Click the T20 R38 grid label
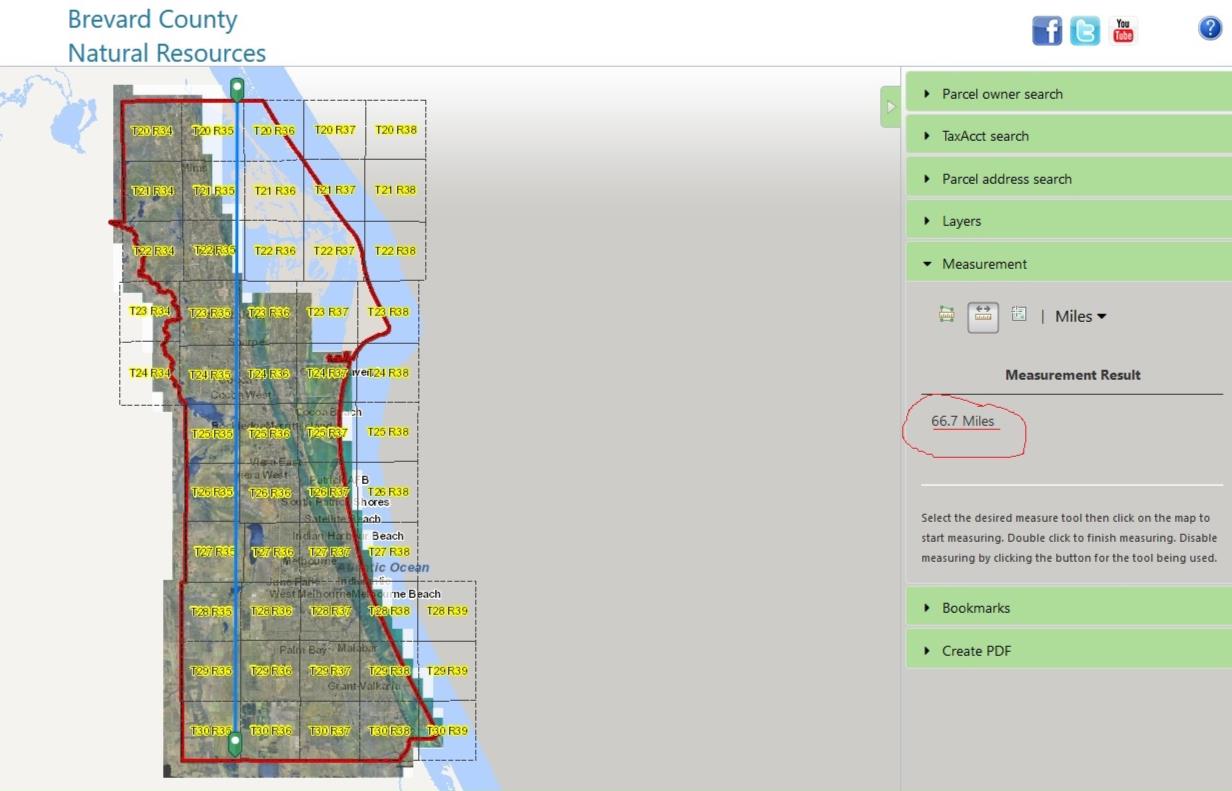The width and height of the screenshot is (1232, 791). click(x=396, y=130)
